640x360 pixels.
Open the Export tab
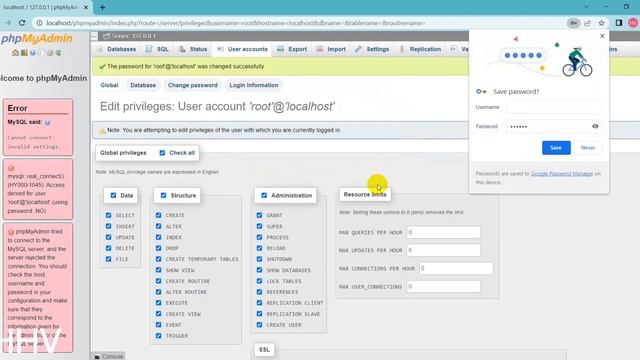(292, 49)
